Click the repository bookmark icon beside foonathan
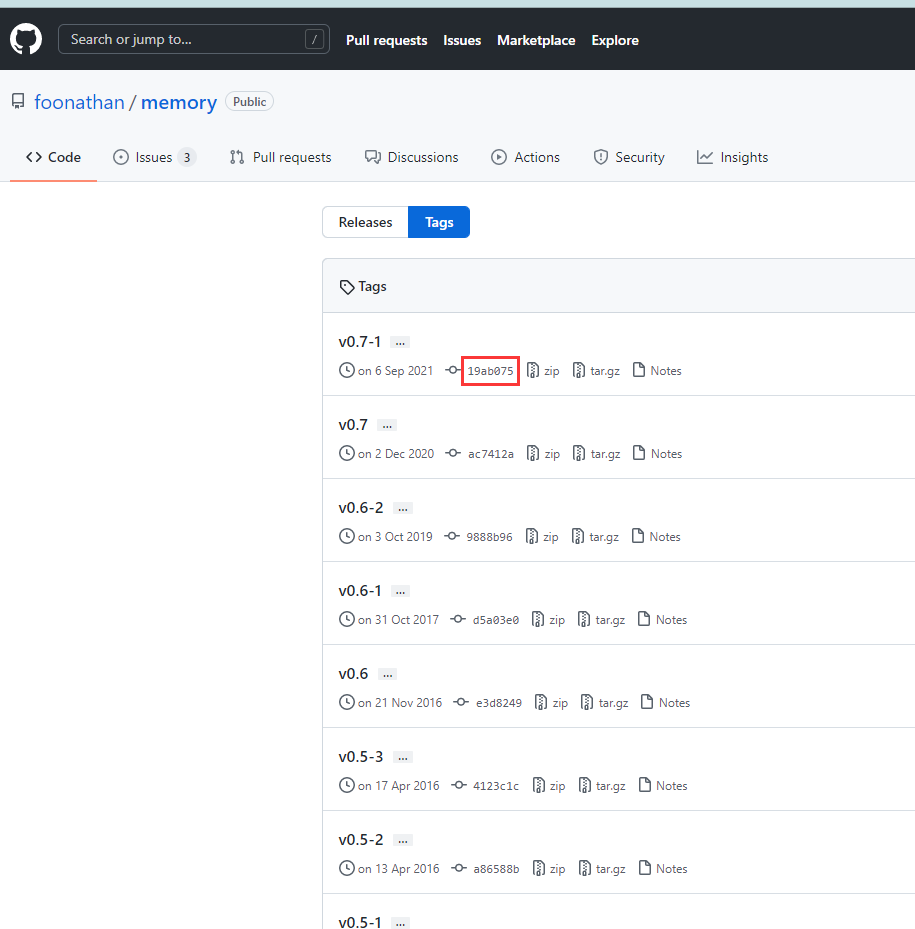This screenshot has width=915, height=929. click(17, 100)
